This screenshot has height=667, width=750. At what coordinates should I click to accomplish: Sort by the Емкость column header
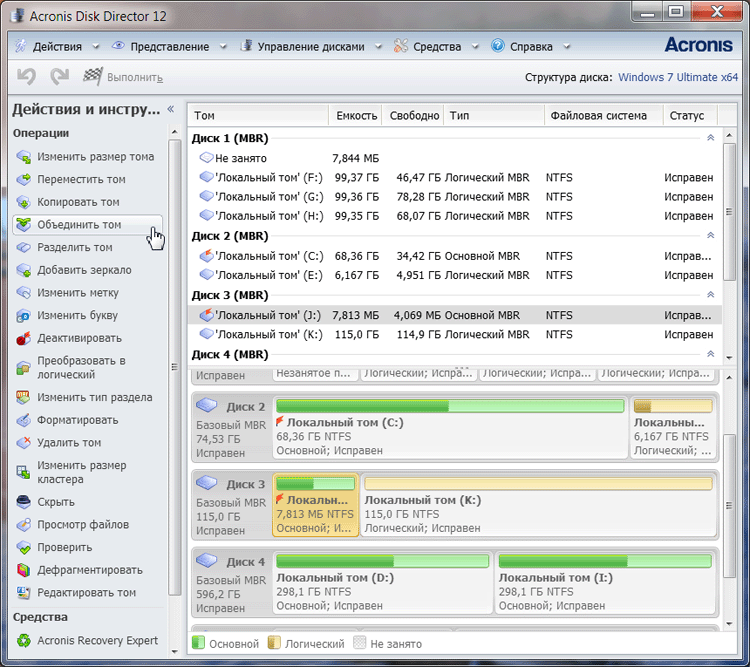pyautogui.click(x=355, y=115)
